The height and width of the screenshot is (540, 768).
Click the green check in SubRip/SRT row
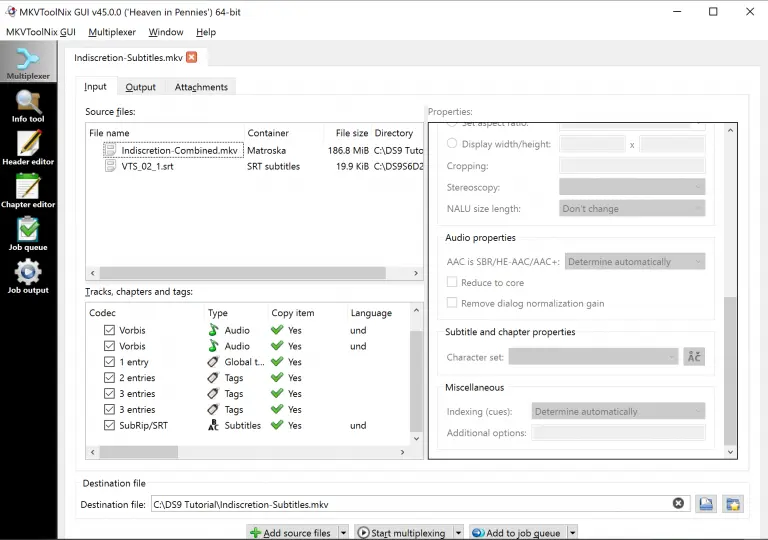(277, 425)
